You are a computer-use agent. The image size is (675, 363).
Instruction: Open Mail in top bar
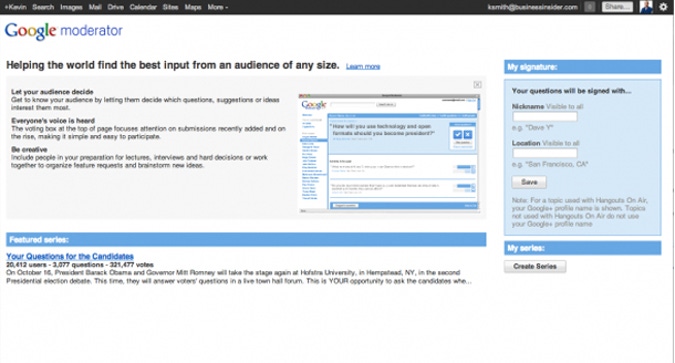point(95,7)
